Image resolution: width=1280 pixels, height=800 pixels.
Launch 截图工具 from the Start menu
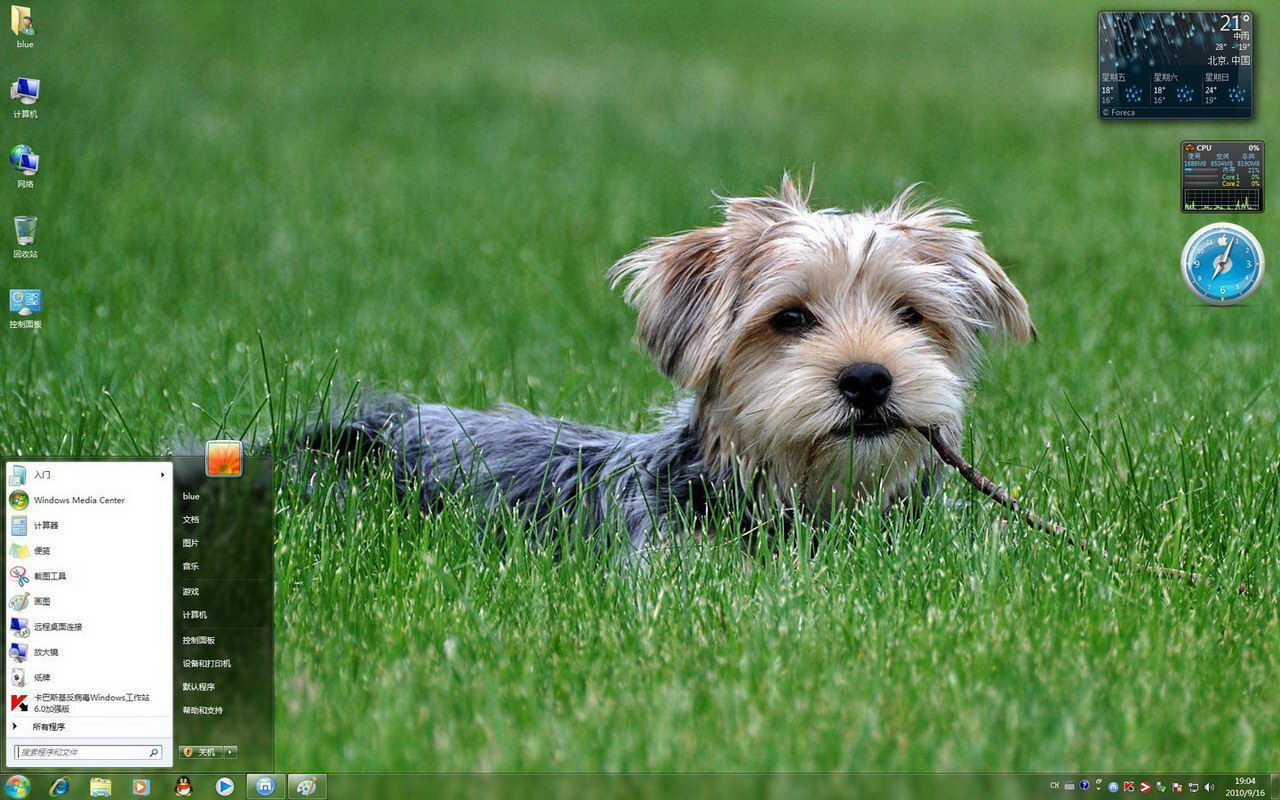[x=49, y=577]
